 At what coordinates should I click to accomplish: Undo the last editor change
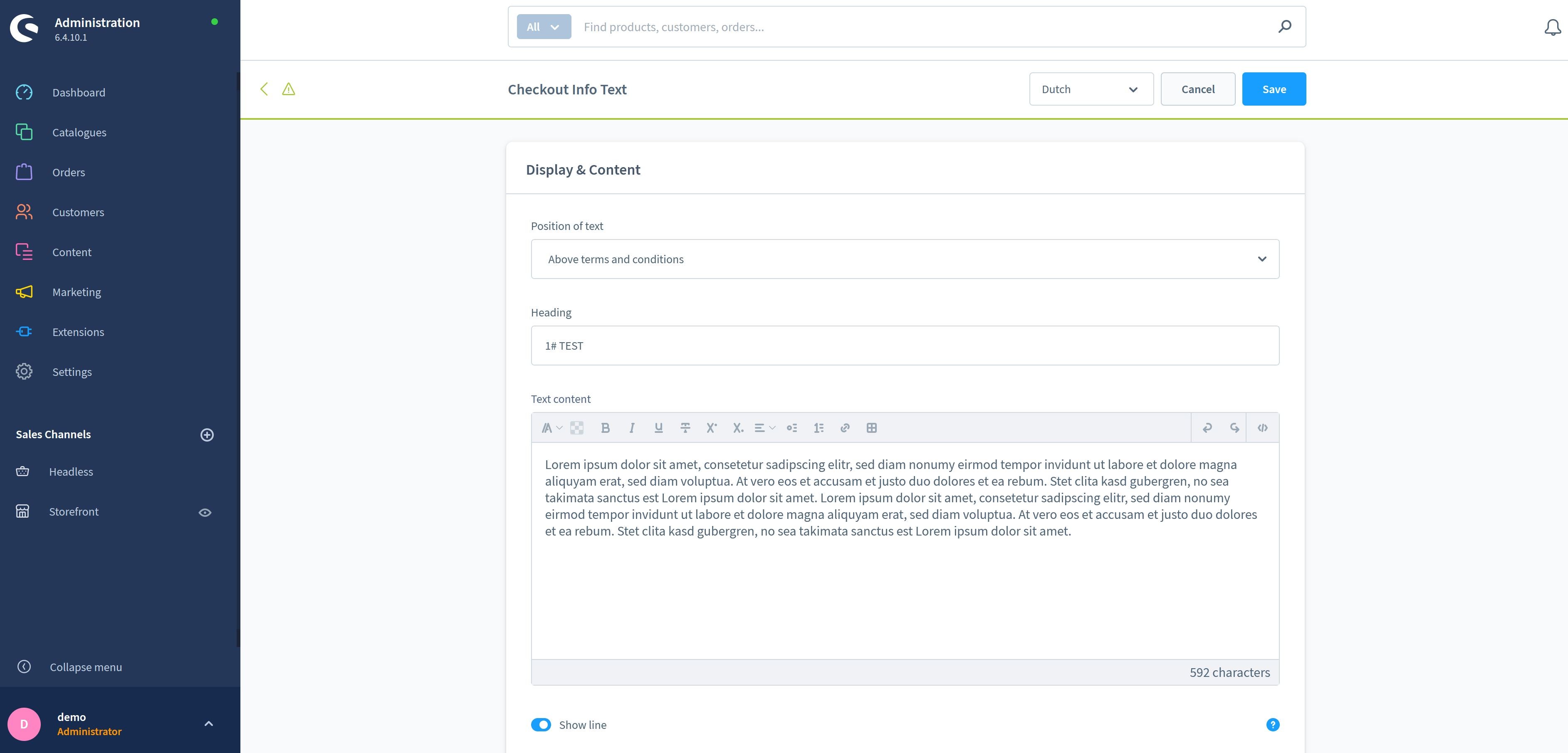click(1207, 428)
